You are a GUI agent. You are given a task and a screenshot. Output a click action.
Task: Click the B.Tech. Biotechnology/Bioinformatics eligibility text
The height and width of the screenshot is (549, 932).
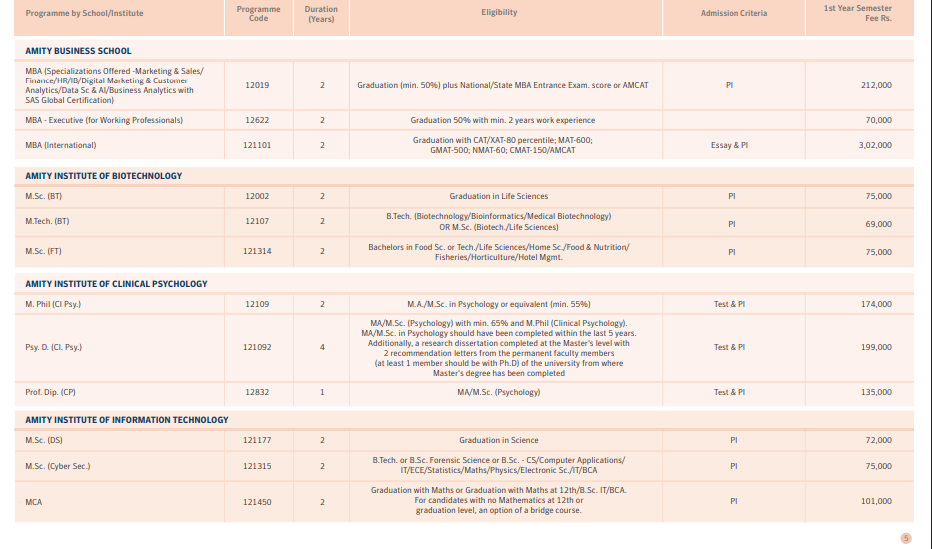(499, 222)
